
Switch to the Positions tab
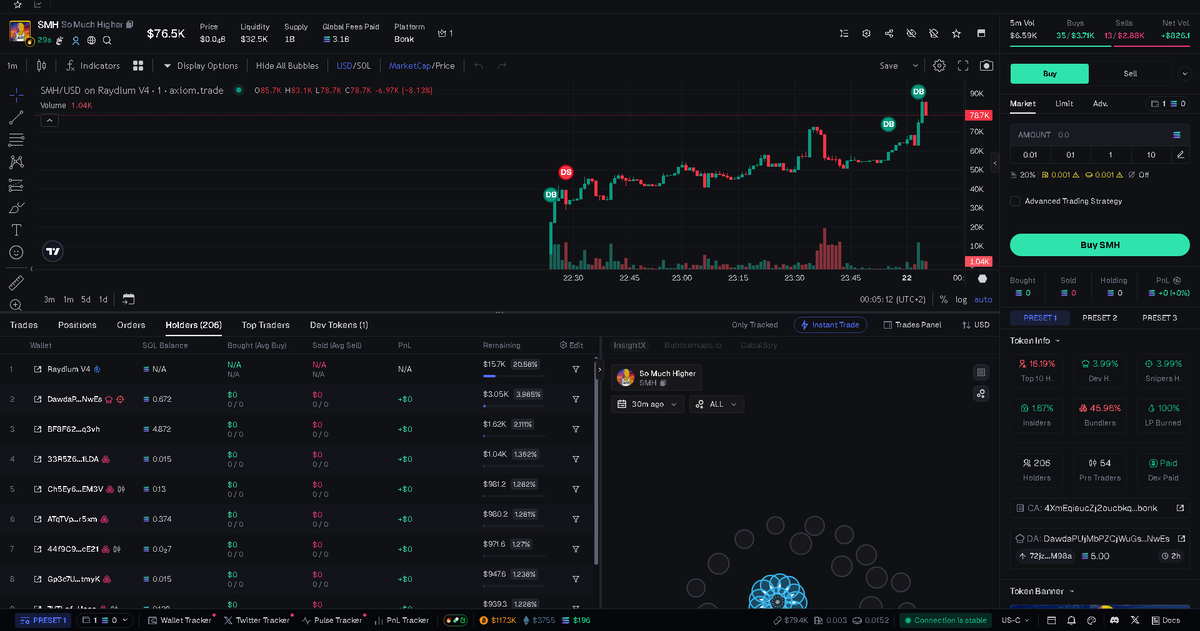(x=77, y=325)
